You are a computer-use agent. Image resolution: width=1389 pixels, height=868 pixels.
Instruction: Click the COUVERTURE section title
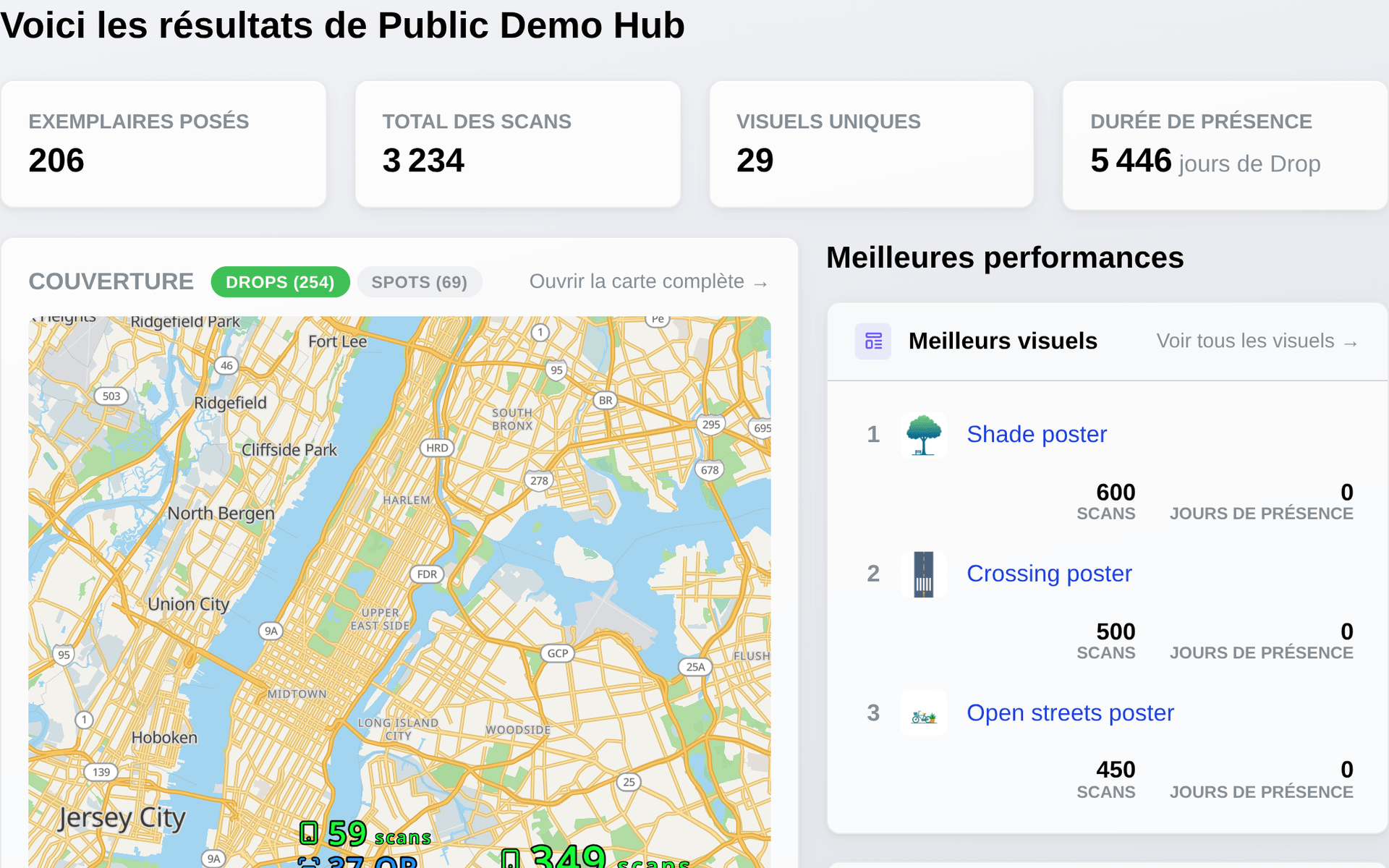click(x=111, y=281)
